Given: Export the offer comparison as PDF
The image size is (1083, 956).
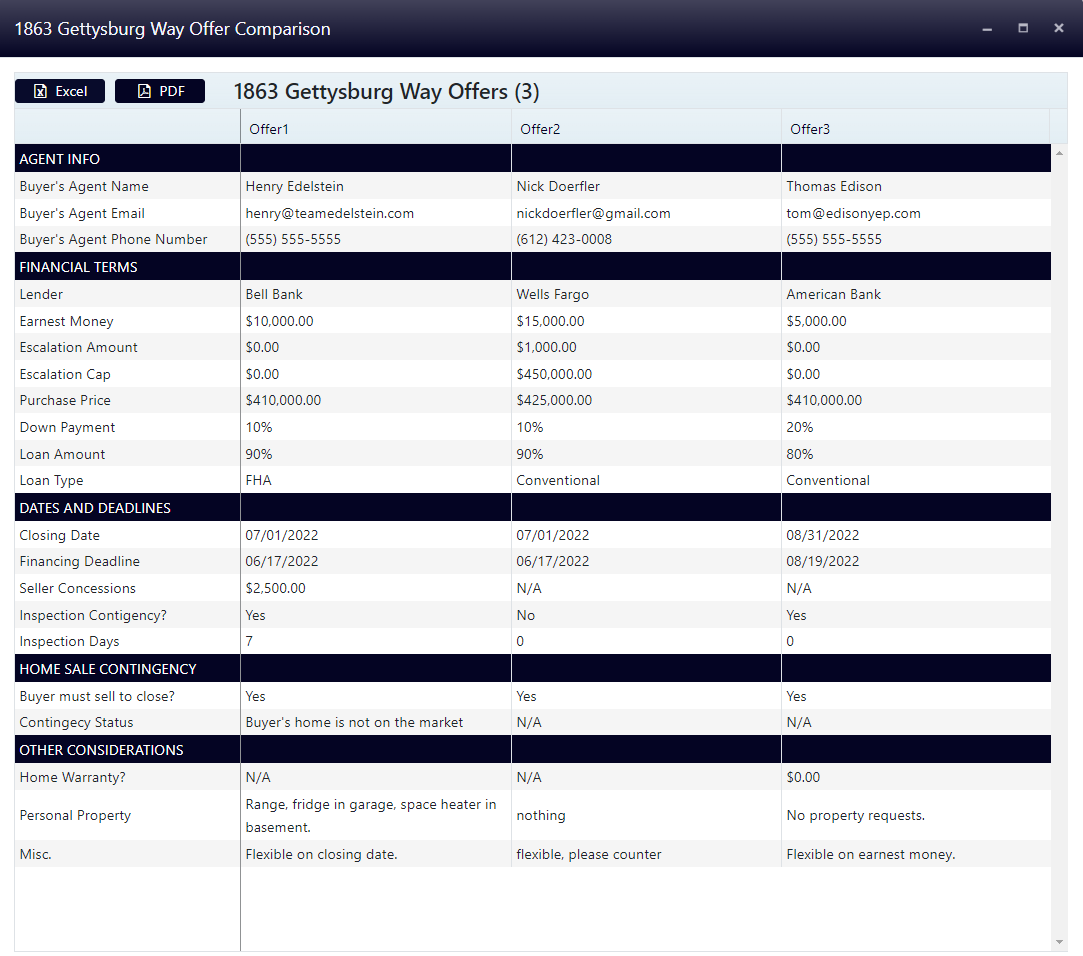Looking at the screenshot, I should [160, 91].
